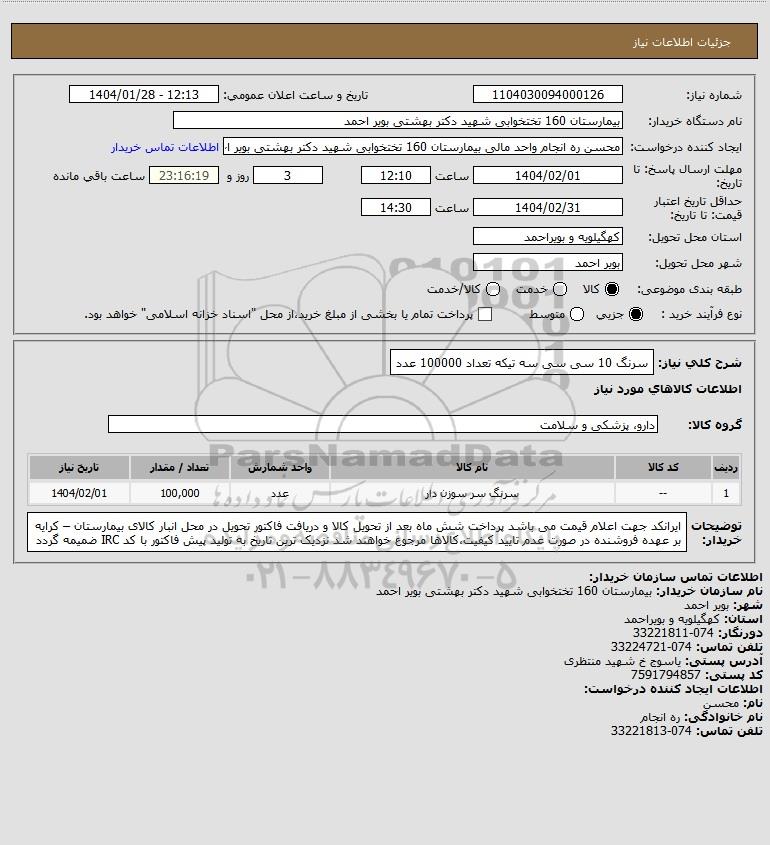Screen dimensions: 770x845
Task: Click the 12:10 deadline time field
Action: [x=396, y=176]
